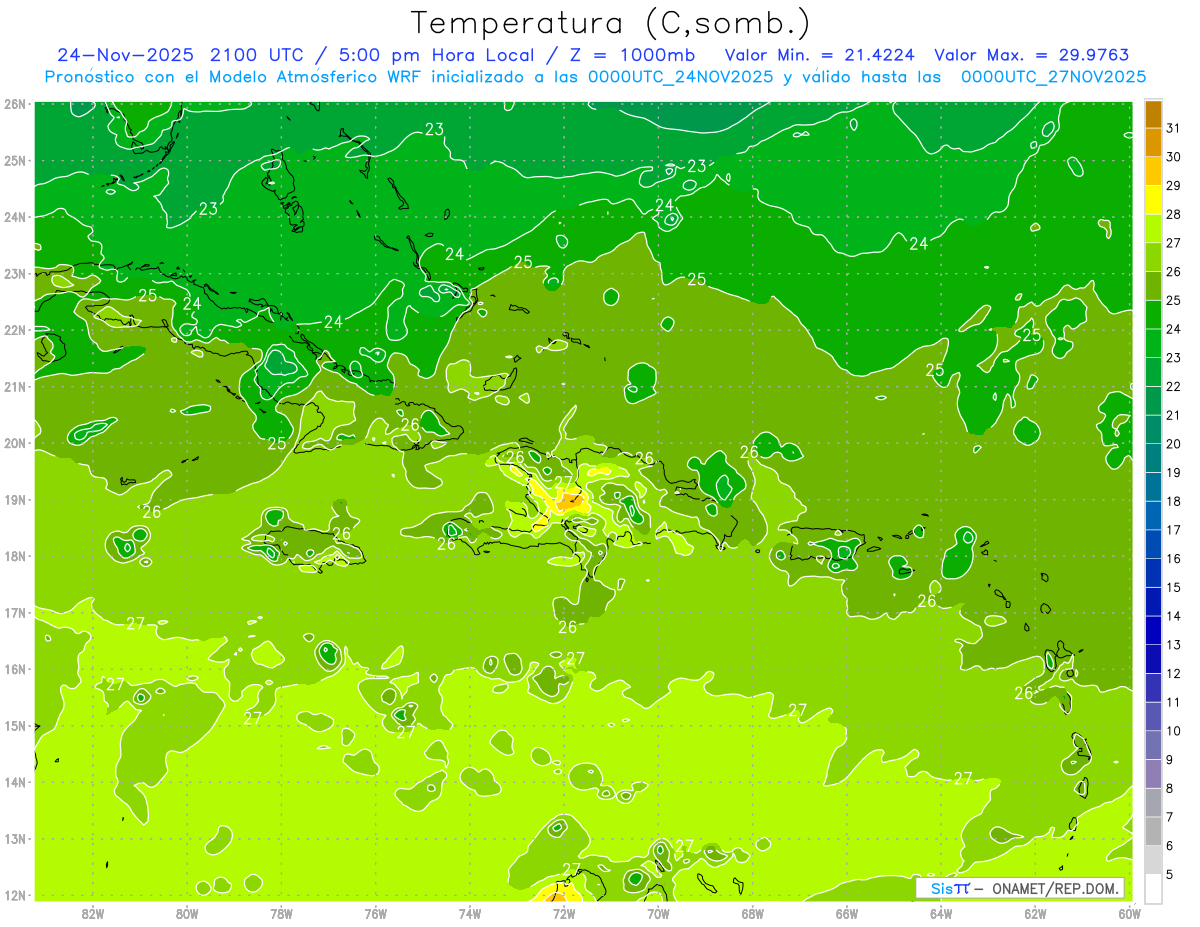
Task: Click the '14' label on the color scale
Action: click(x=1173, y=616)
